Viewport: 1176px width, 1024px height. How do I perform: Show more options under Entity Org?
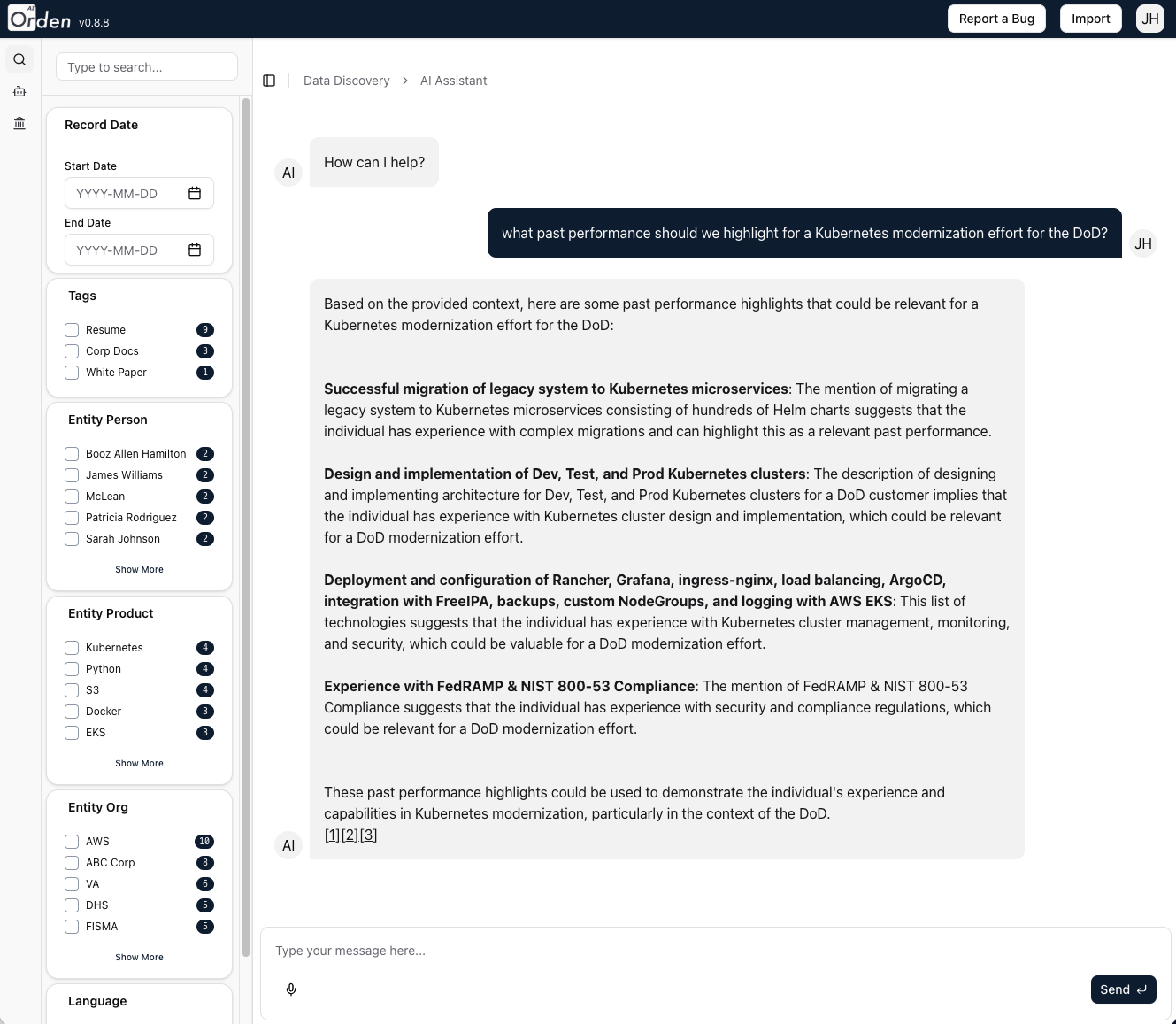[x=139, y=957]
